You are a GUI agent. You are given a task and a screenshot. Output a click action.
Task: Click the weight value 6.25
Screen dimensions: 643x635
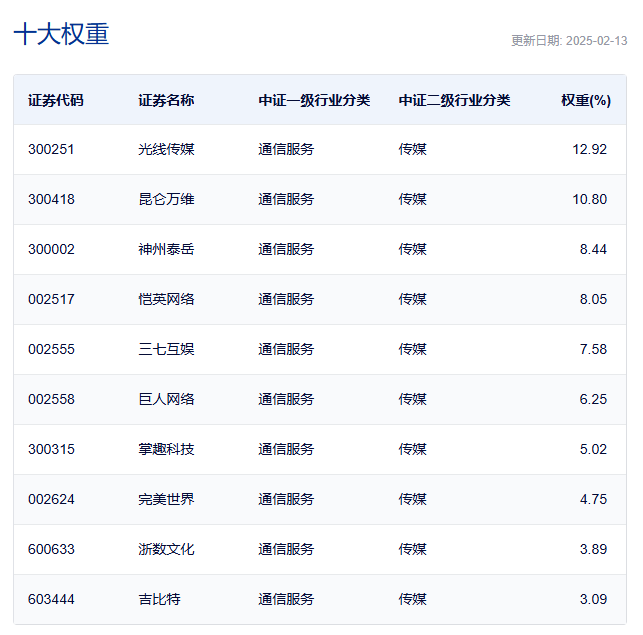tap(593, 400)
